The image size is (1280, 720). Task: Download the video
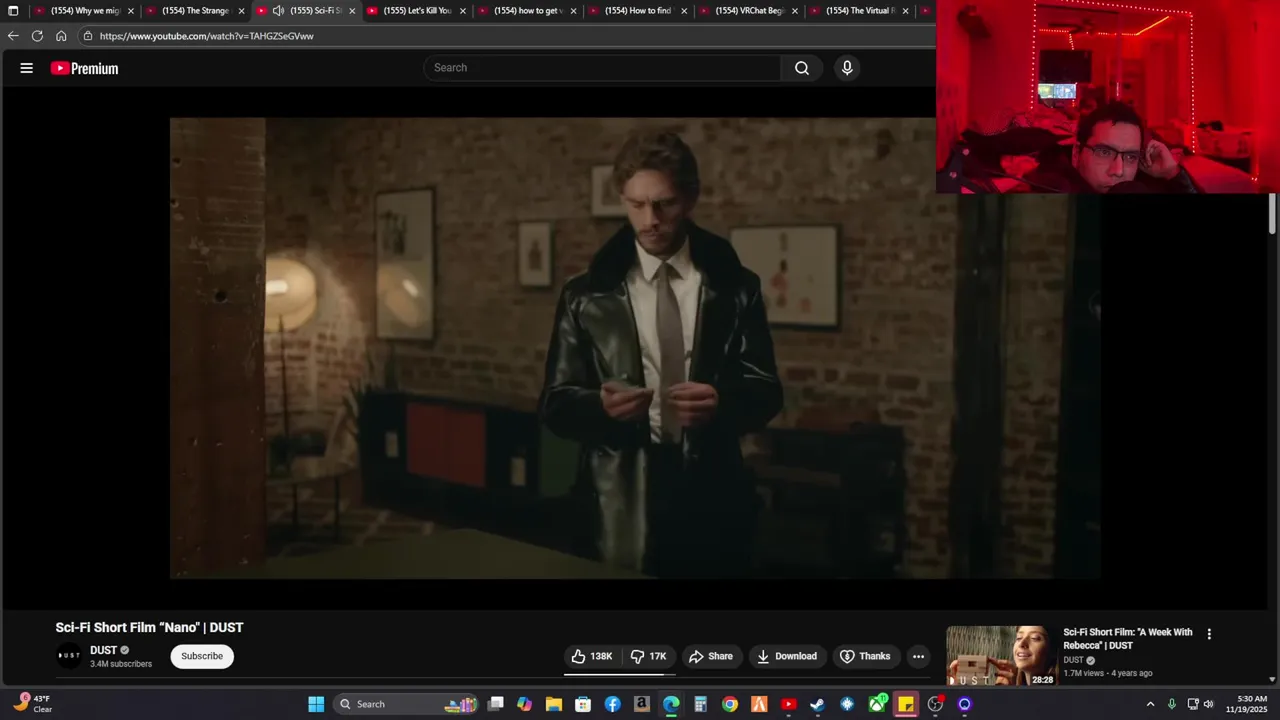(787, 656)
